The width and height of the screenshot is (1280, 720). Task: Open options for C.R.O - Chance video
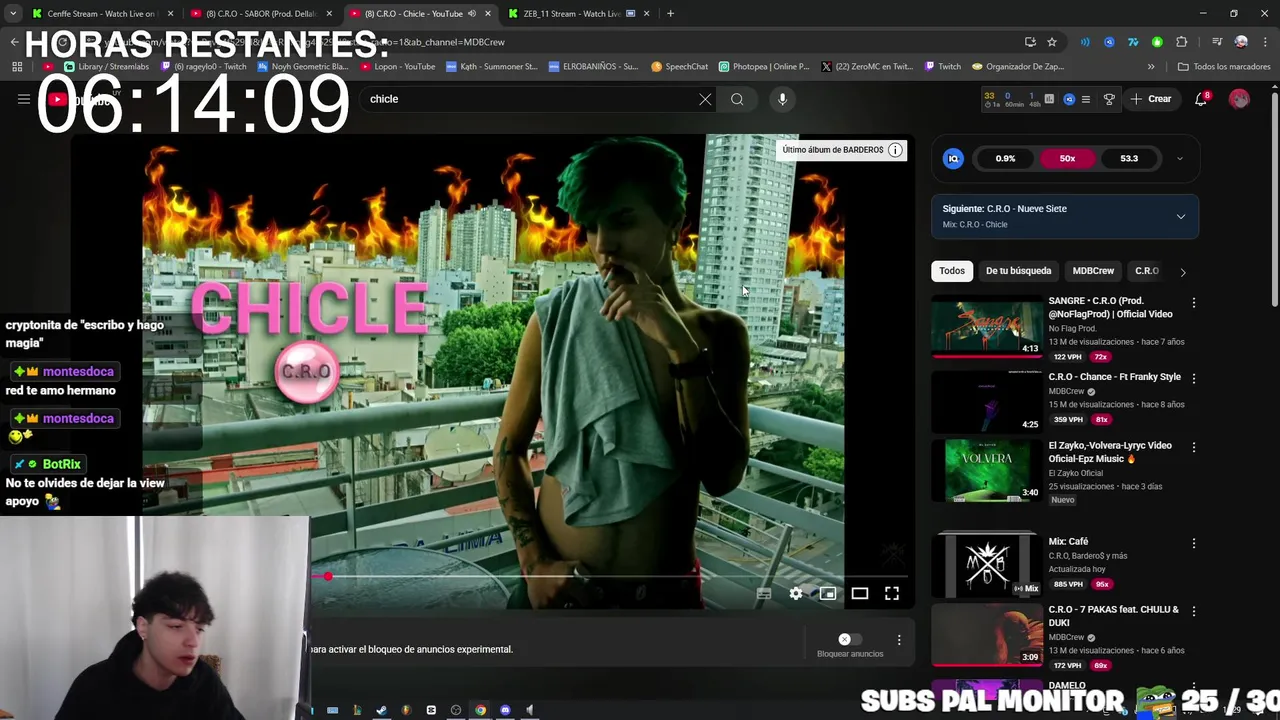[x=1193, y=378]
